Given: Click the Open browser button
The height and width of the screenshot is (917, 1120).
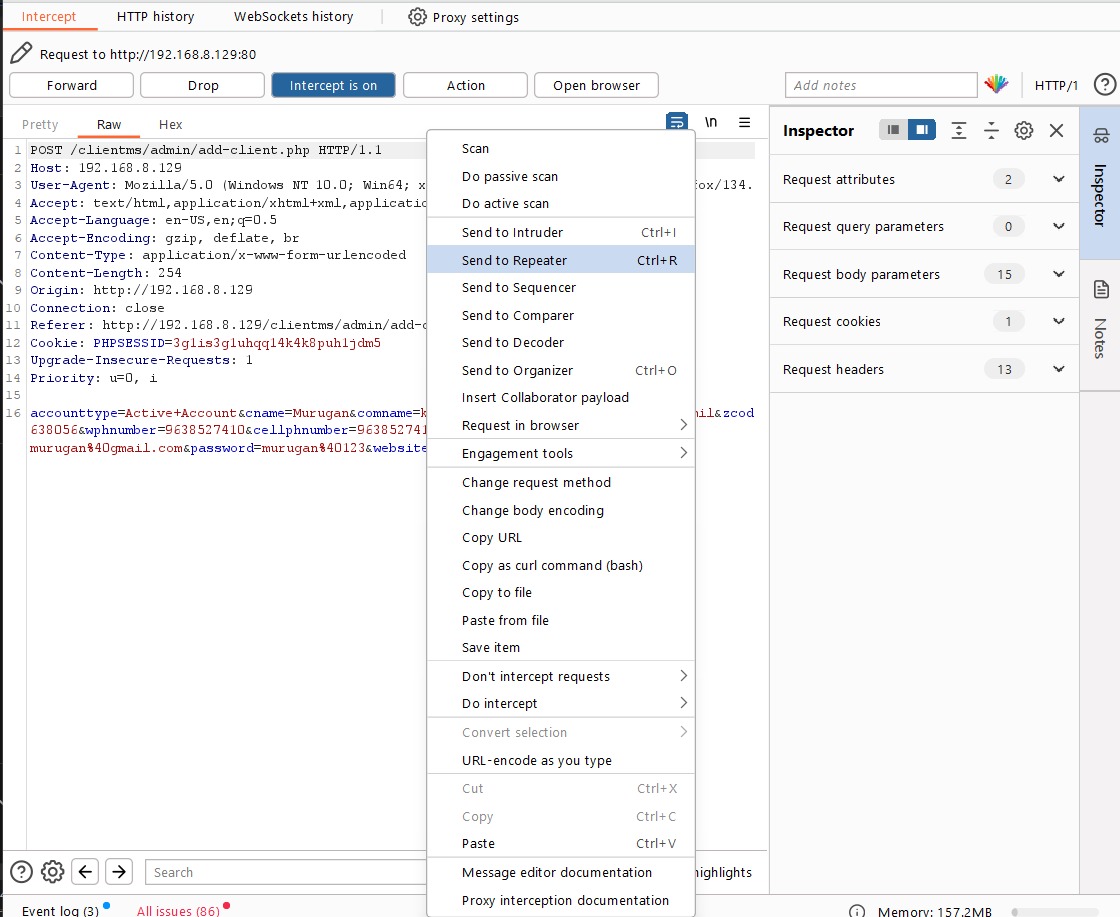Looking at the screenshot, I should [x=596, y=85].
